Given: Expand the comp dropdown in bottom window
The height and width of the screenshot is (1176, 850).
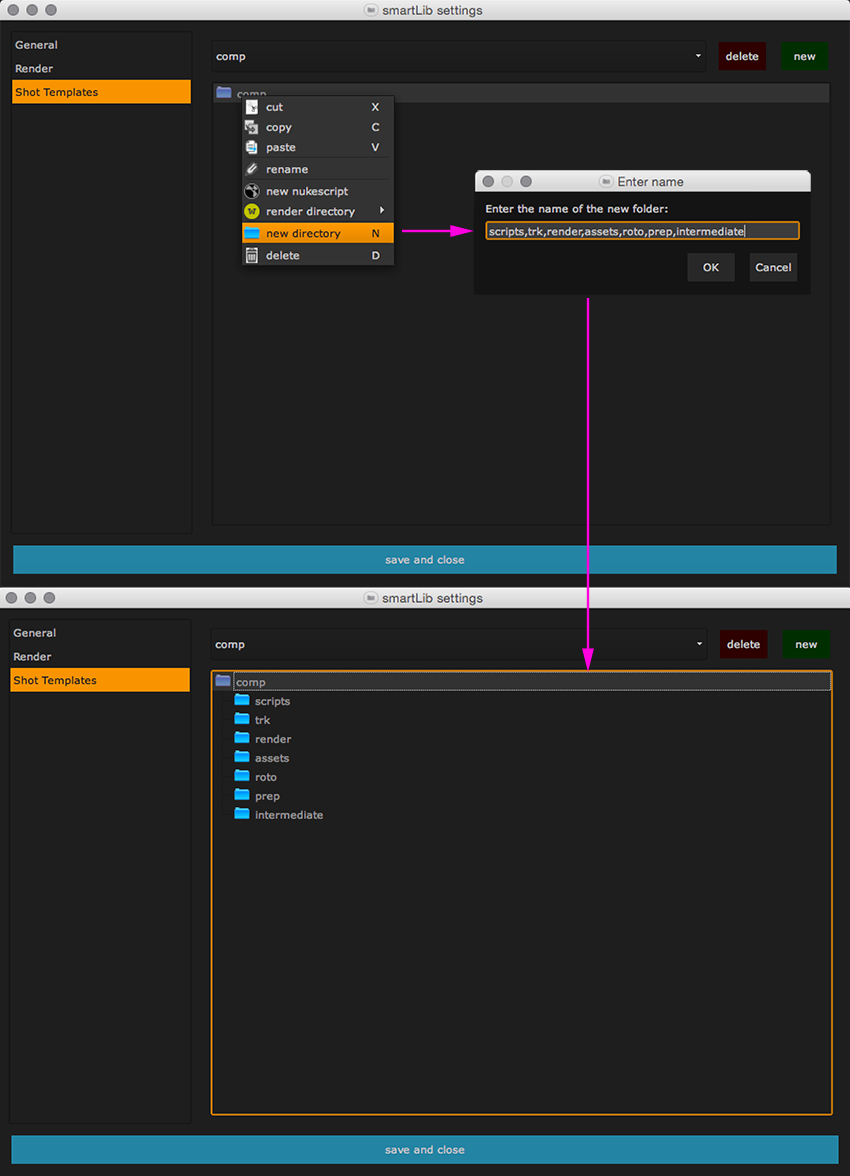Looking at the screenshot, I should [x=697, y=644].
